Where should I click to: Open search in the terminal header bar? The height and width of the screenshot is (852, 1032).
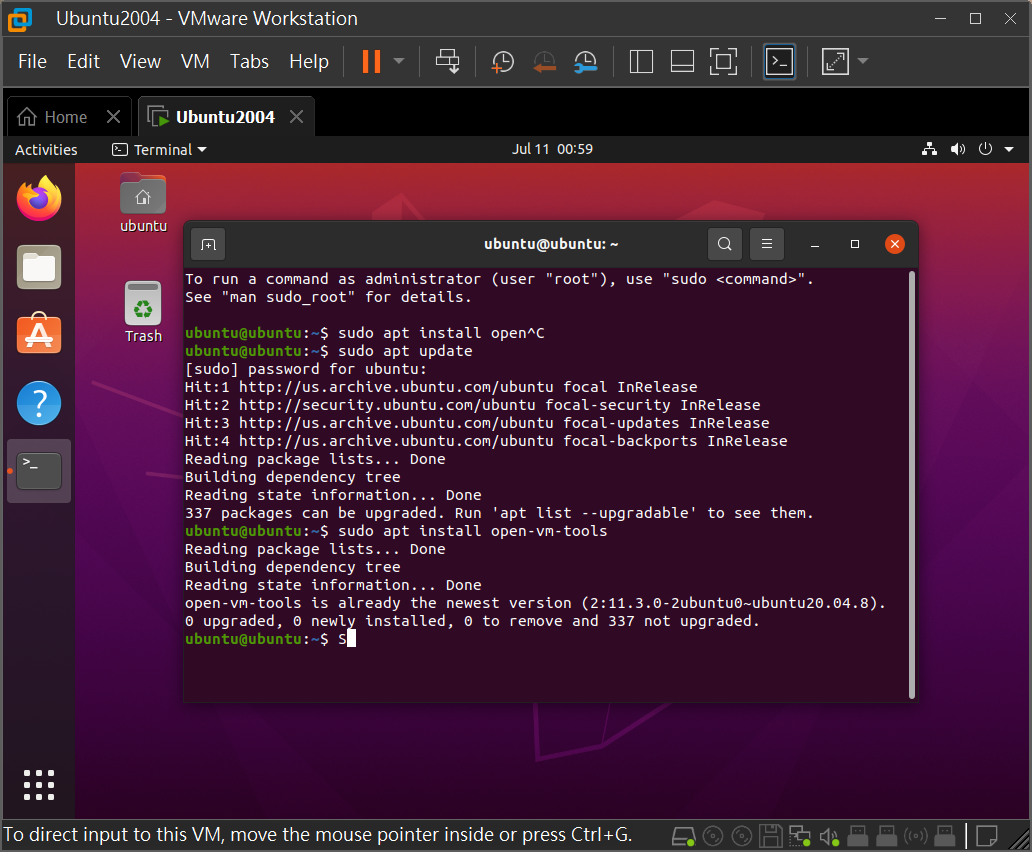coord(725,244)
